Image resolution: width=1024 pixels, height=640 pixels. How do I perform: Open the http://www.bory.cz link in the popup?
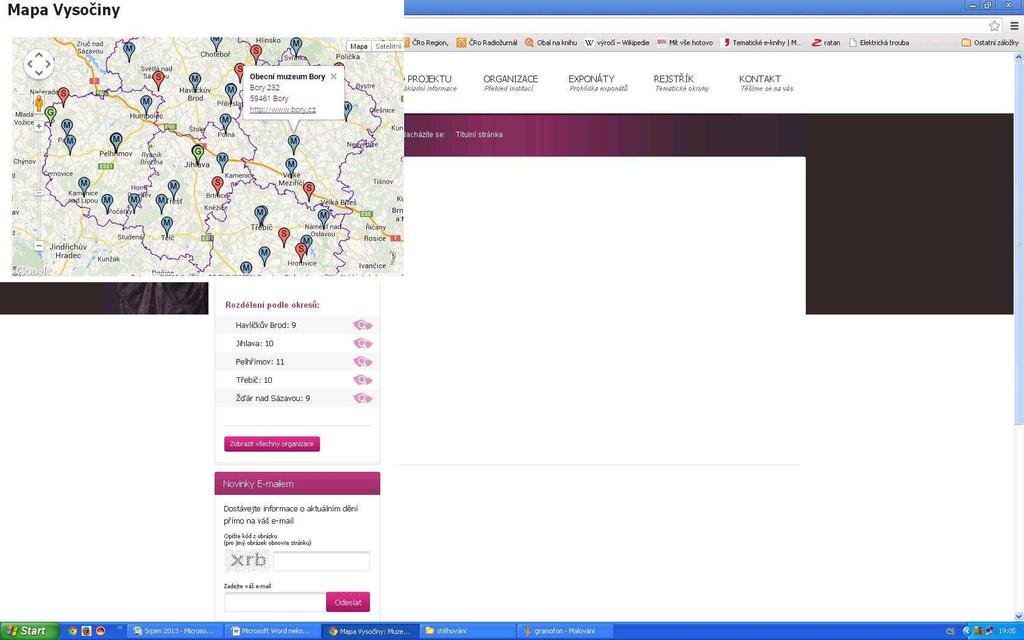point(283,110)
